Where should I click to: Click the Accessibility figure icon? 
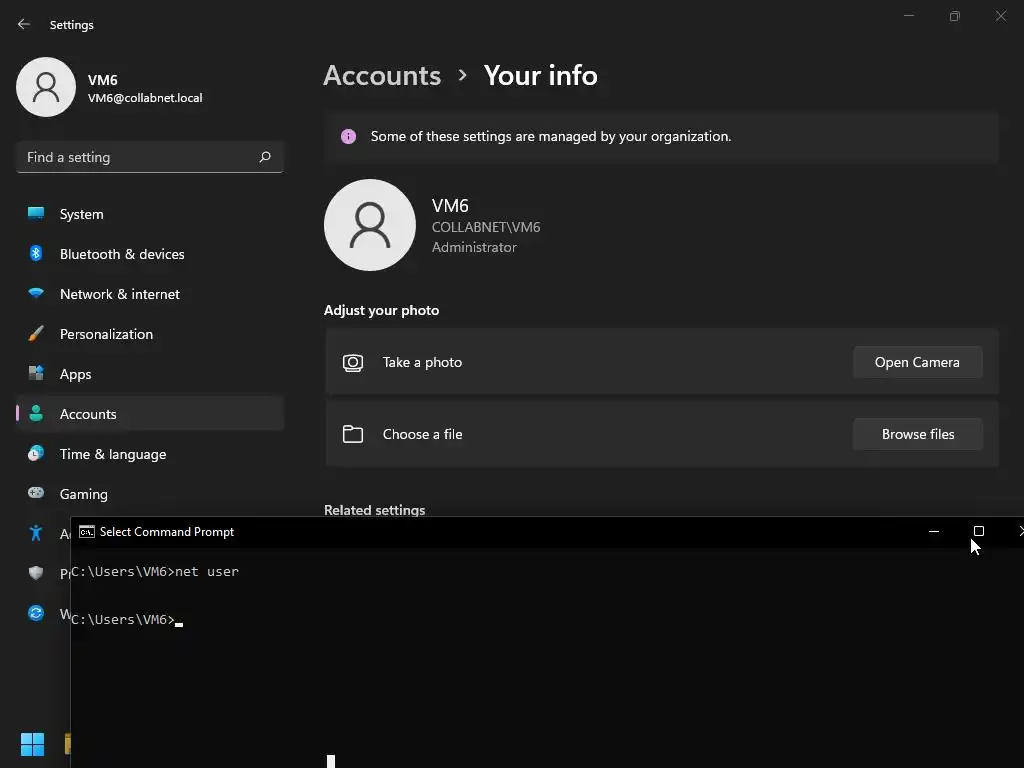(36, 534)
